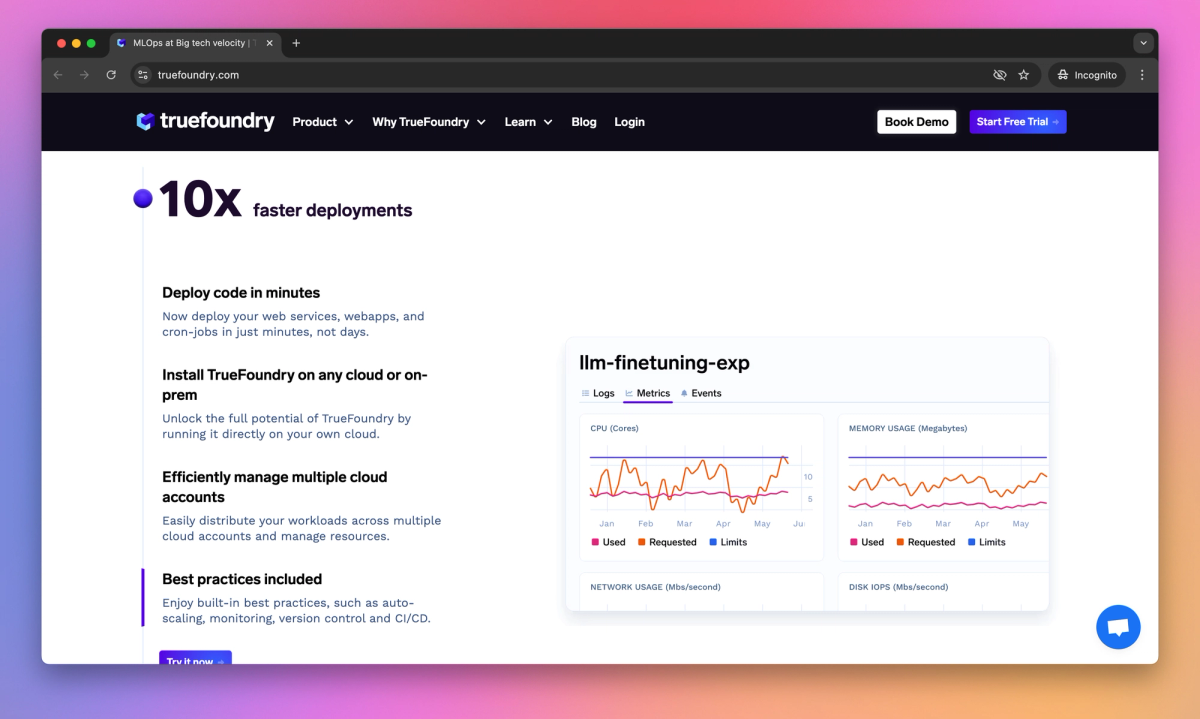Click Memory chart Requested legend swatch
1200x719 pixels.
point(899,542)
